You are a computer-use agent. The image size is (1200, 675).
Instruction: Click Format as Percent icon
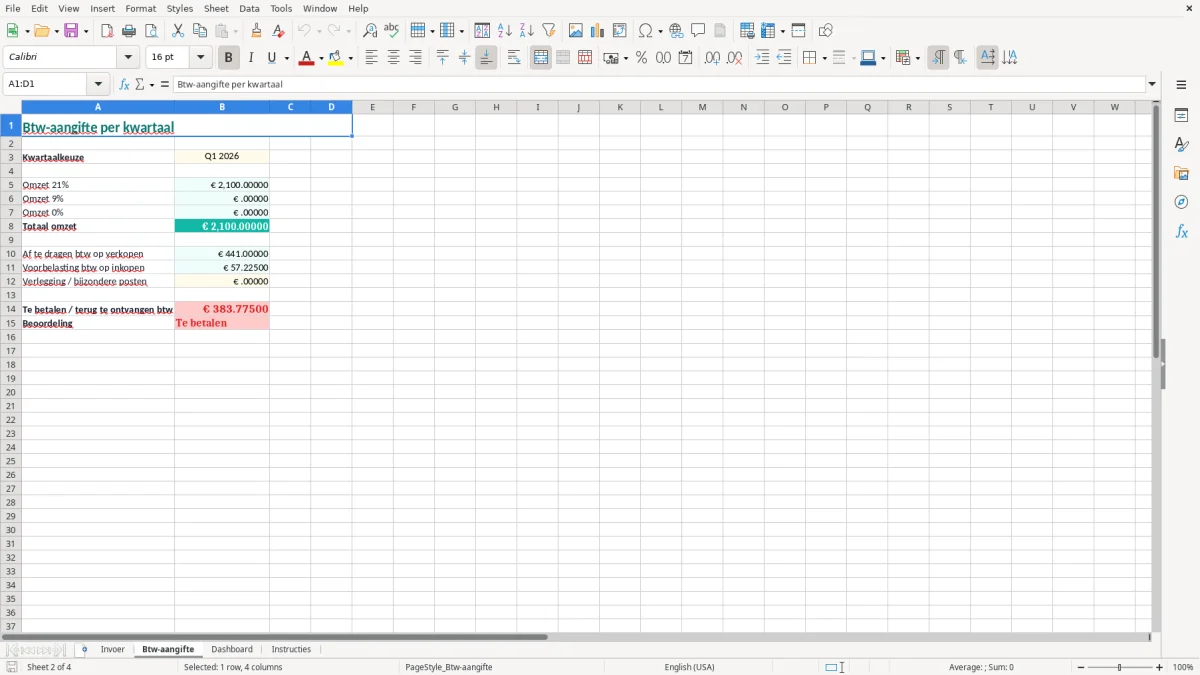[x=641, y=58]
